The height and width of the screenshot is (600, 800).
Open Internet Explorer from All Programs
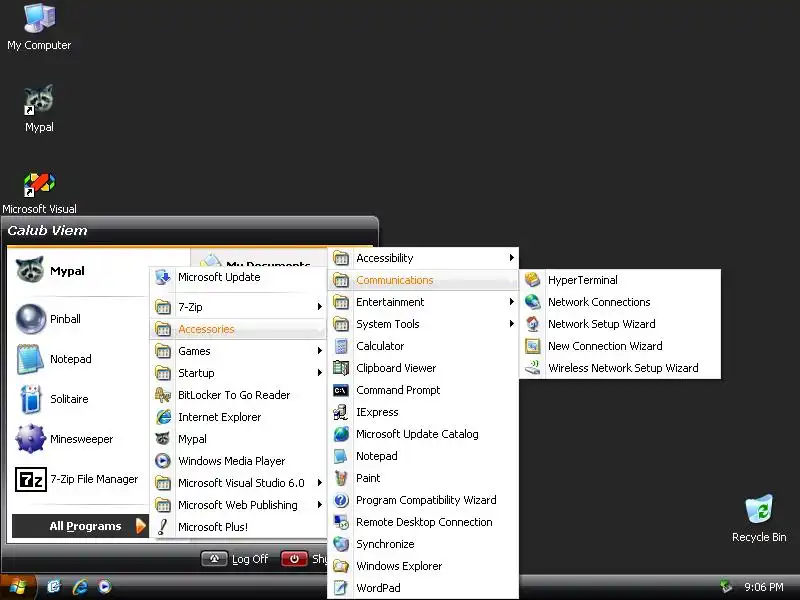(x=238, y=417)
